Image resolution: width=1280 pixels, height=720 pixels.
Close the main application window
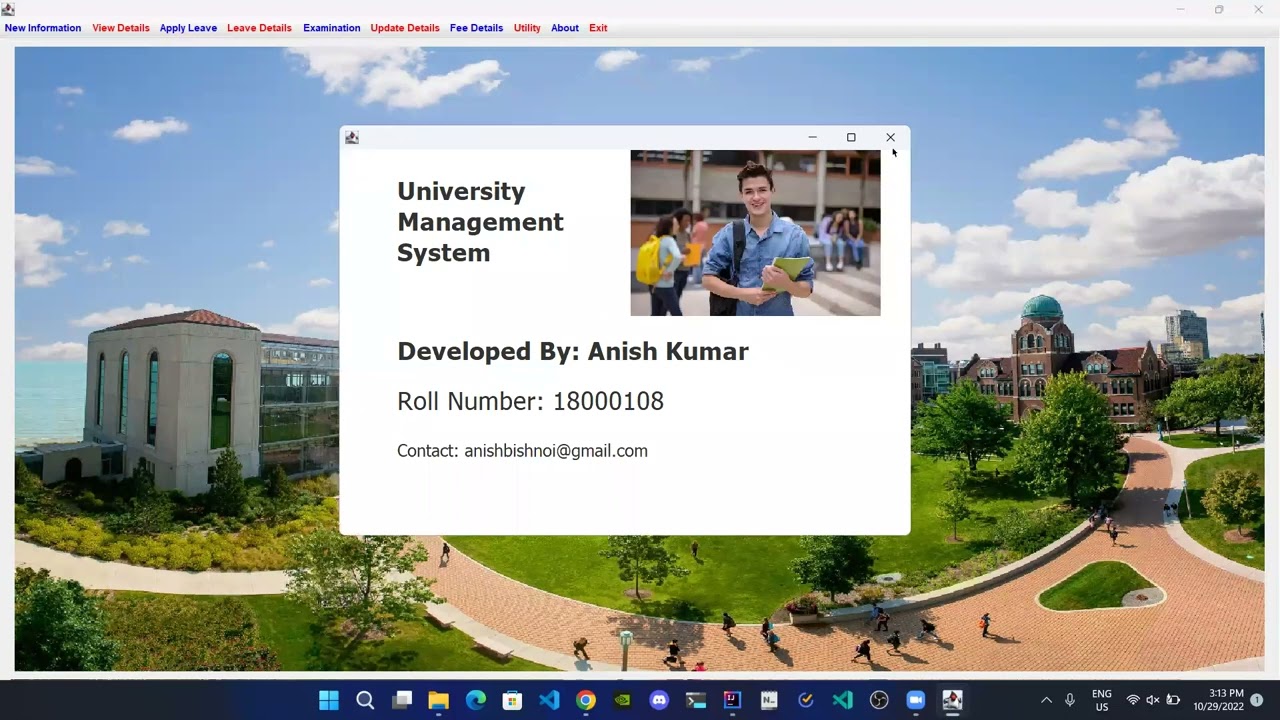[x=1258, y=9]
